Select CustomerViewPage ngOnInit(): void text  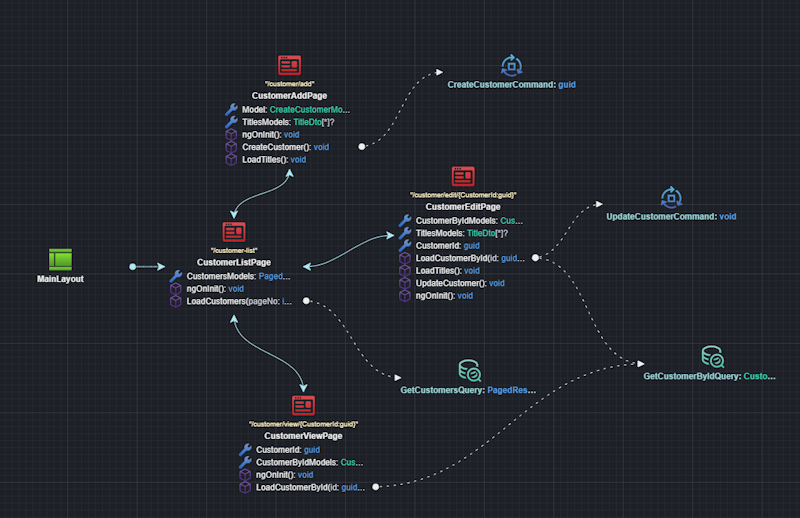[284, 475]
